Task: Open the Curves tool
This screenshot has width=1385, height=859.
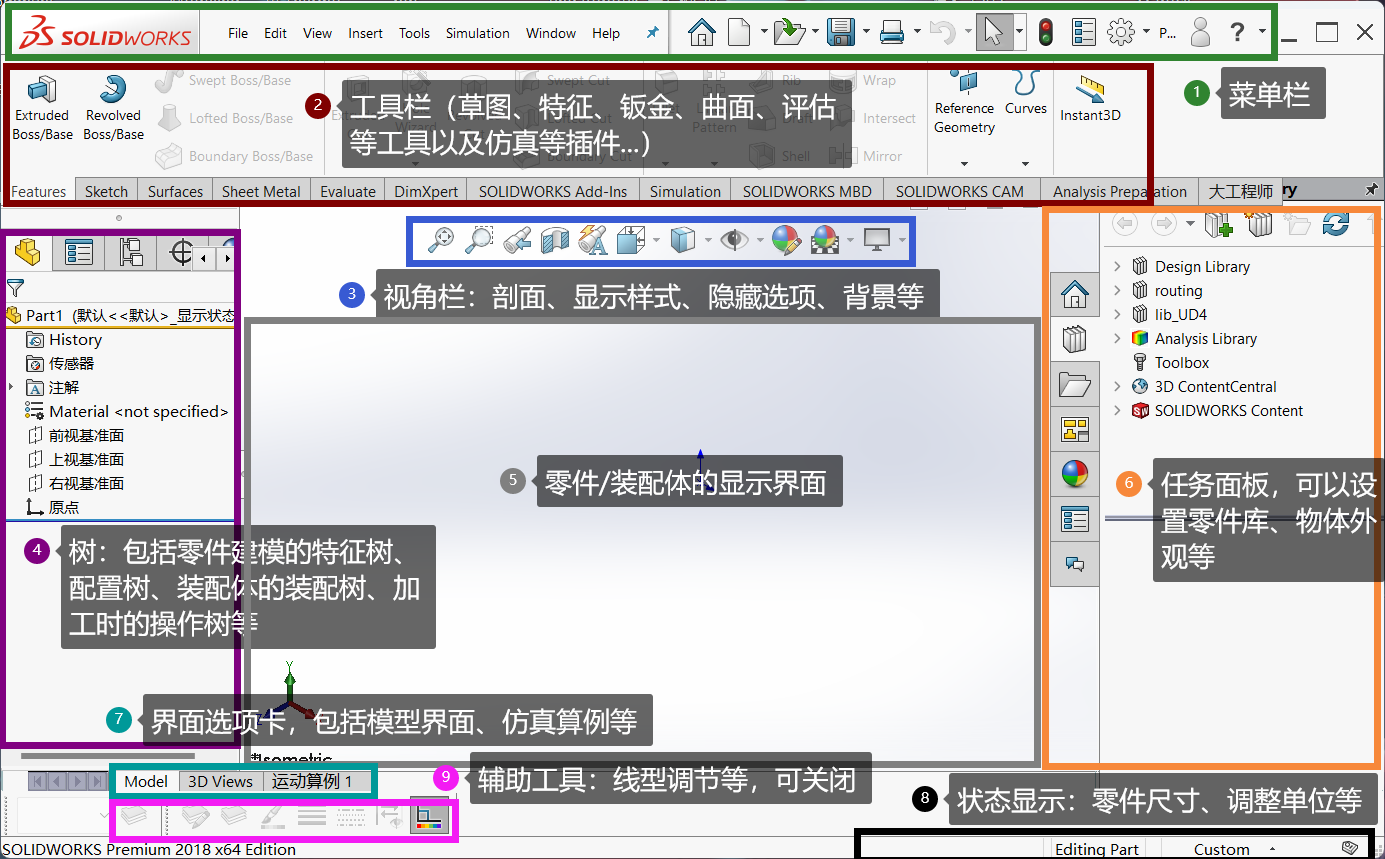Action: [1025, 93]
